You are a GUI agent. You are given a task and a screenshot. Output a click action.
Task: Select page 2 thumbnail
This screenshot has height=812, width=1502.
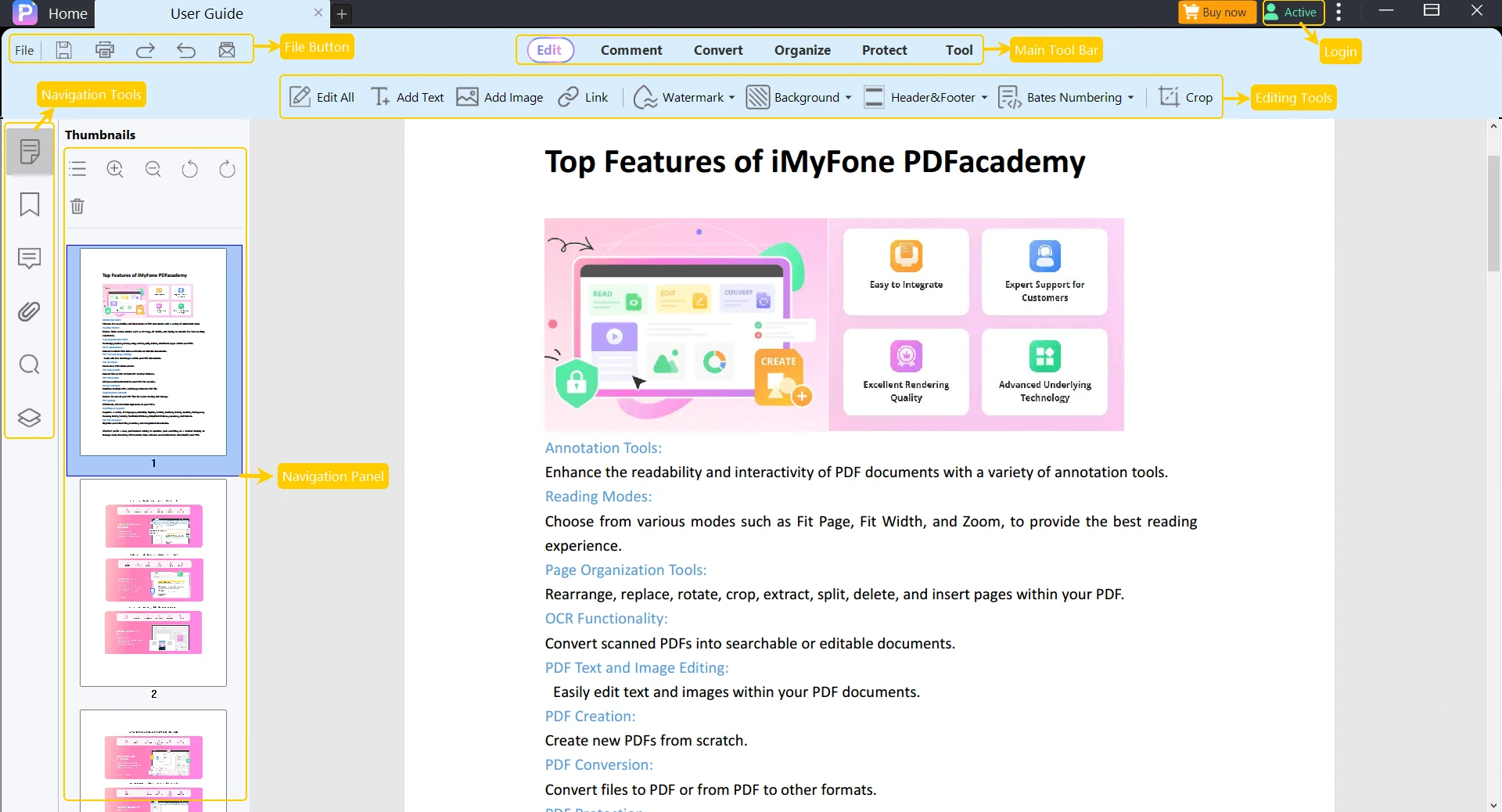pyautogui.click(x=153, y=583)
